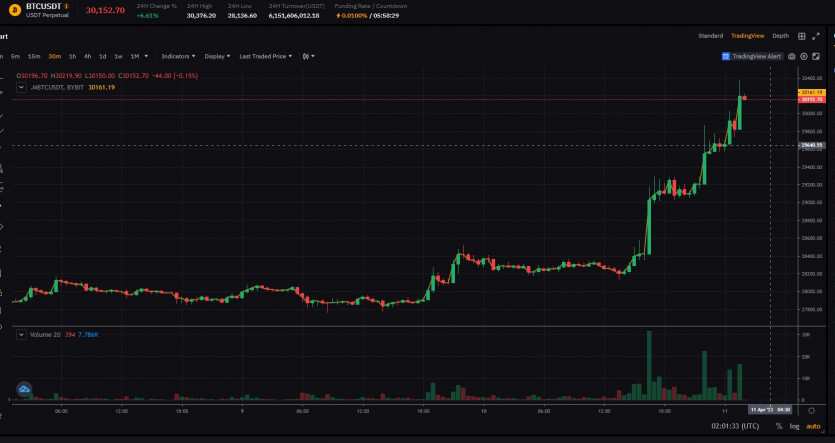
Task: Switch chart interval to 5m
Action: click(x=15, y=56)
